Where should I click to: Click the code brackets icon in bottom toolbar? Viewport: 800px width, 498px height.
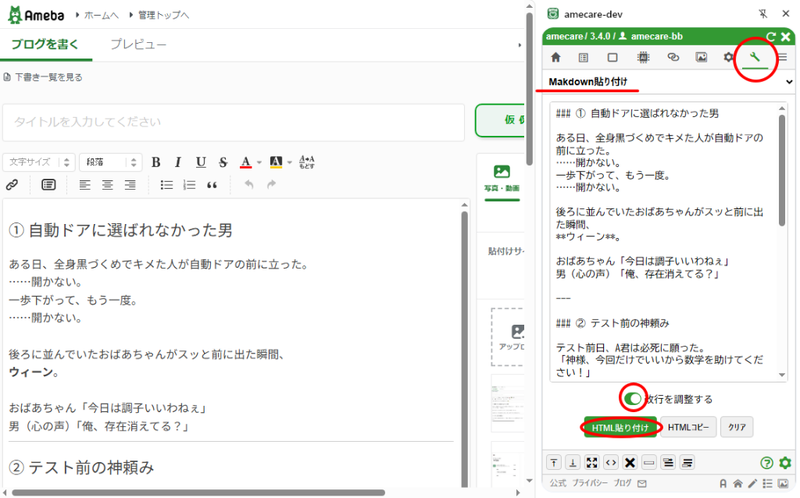611,462
